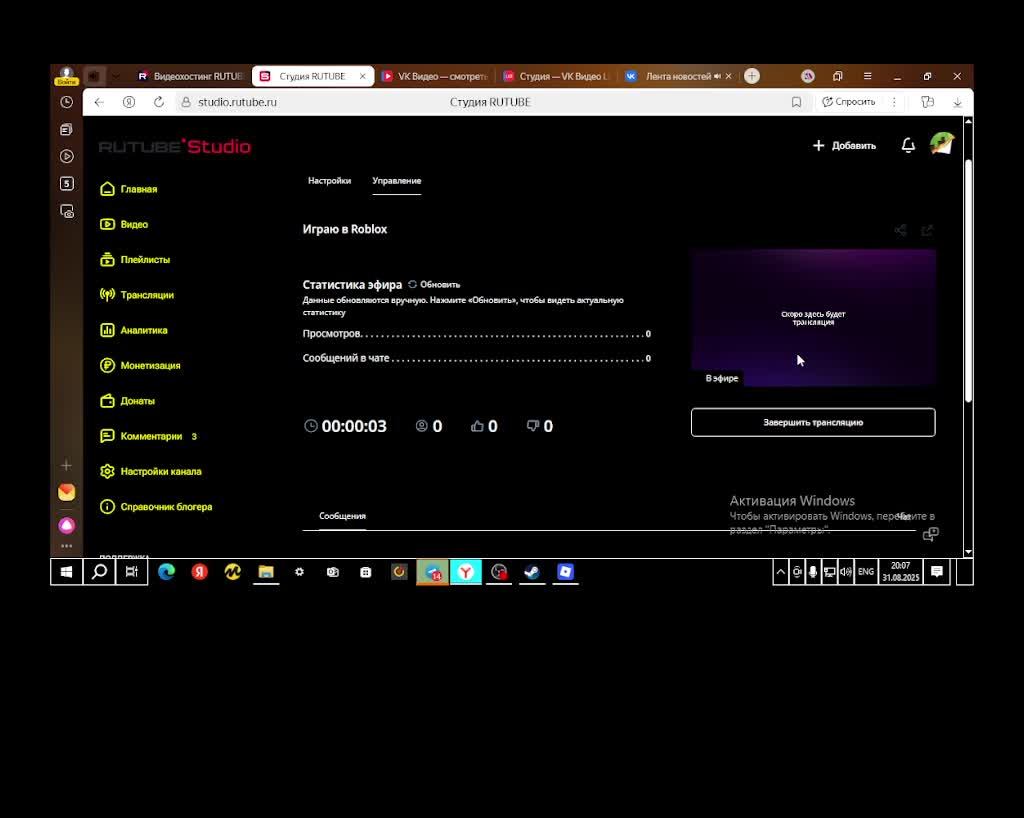Click the dislikes counter icon

[x=533, y=426]
